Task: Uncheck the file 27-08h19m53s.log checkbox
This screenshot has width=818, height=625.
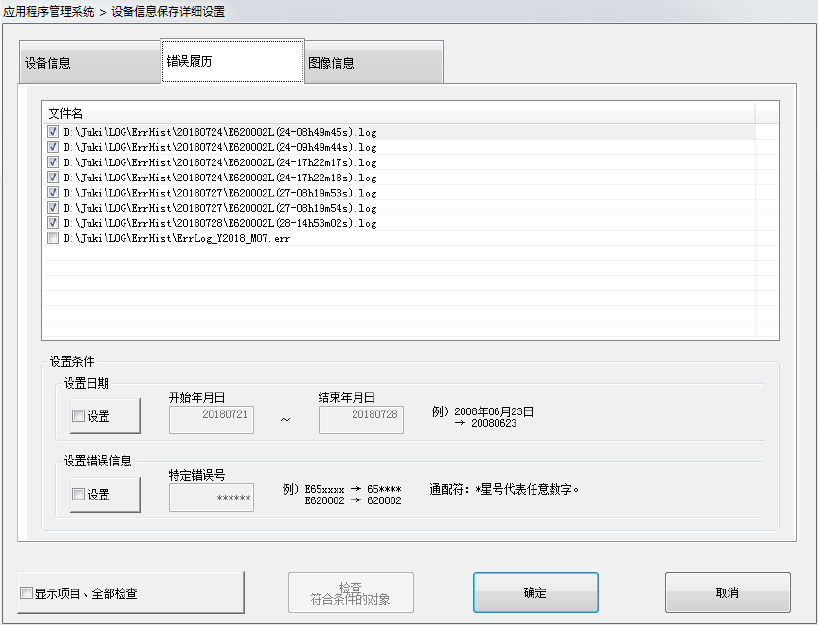Action: pyautogui.click(x=53, y=192)
